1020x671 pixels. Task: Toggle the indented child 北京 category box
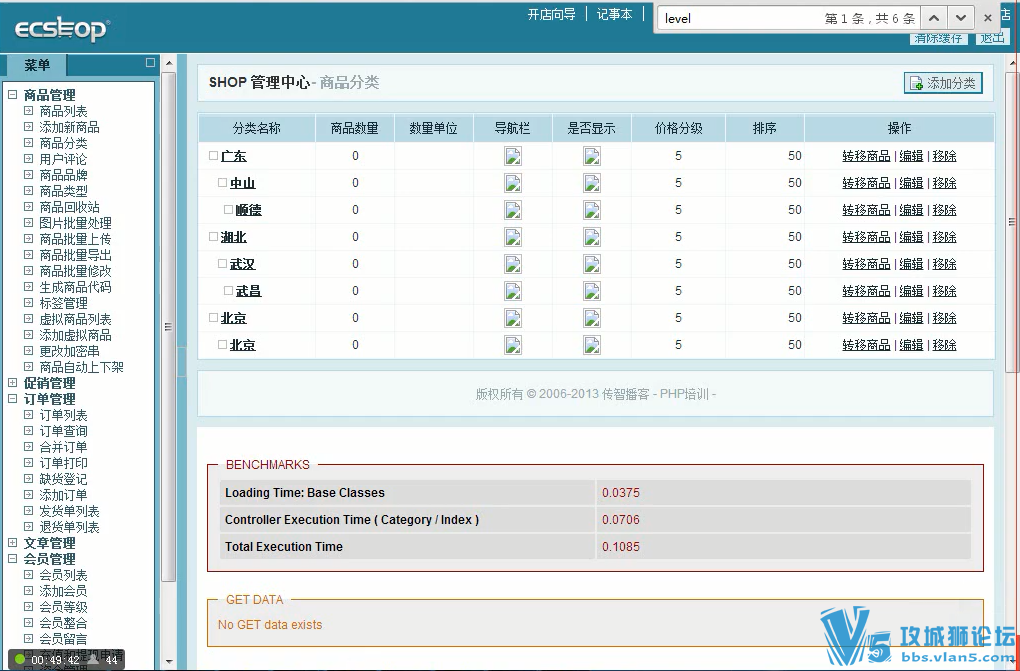tap(222, 344)
